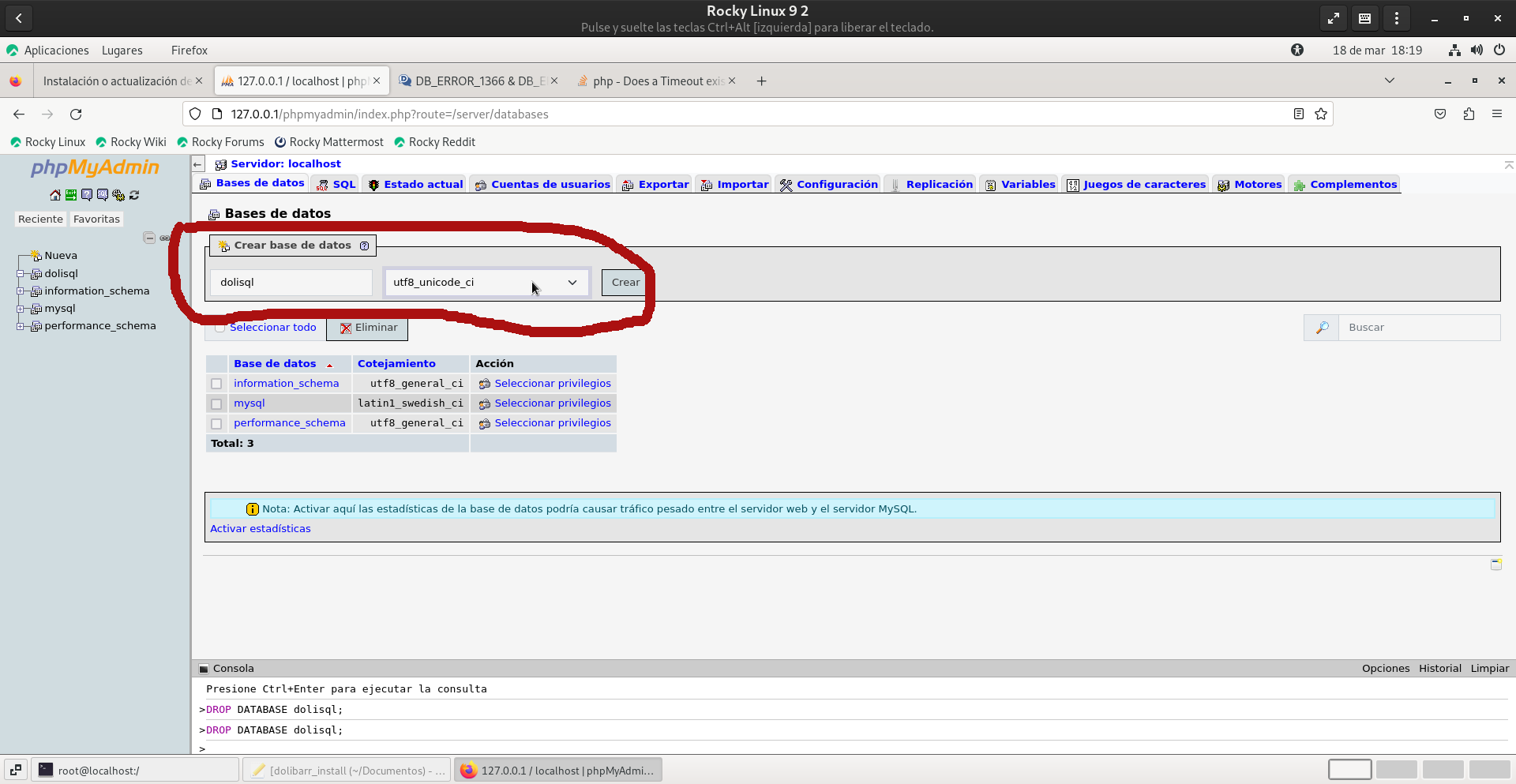
Task: Click help icon next to Crear base de datos
Action: [364, 246]
